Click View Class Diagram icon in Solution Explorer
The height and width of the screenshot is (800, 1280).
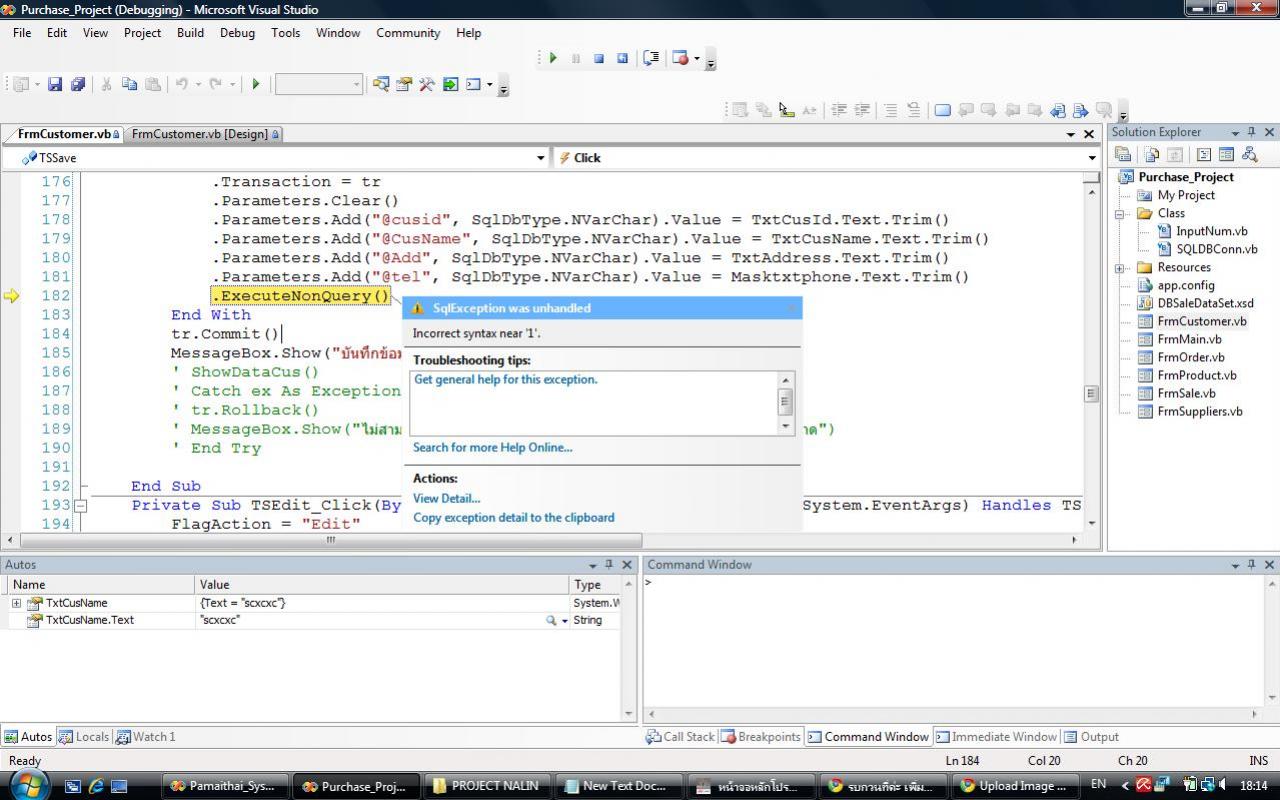click(1249, 154)
